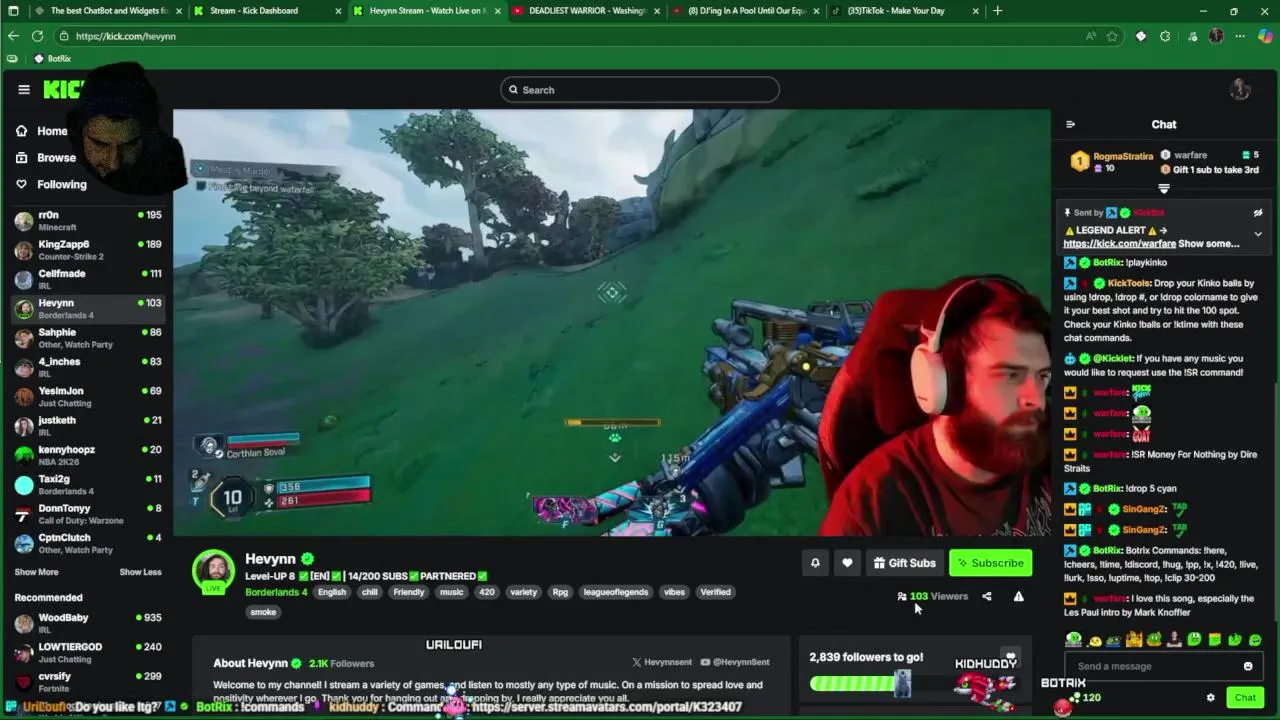Click the notification bell button
The width and height of the screenshot is (1280, 720).
pyautogui.click(x=815, y=563)
